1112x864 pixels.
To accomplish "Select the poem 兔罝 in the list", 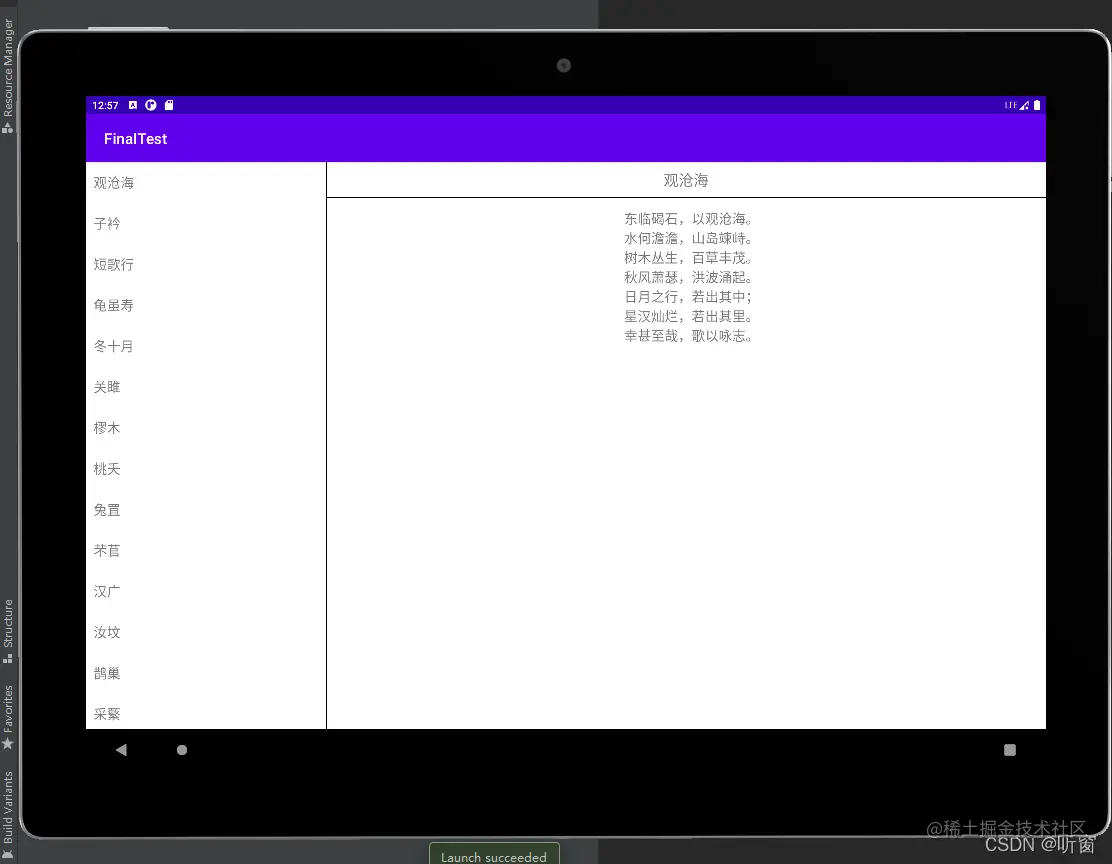I will pos(206,510).
